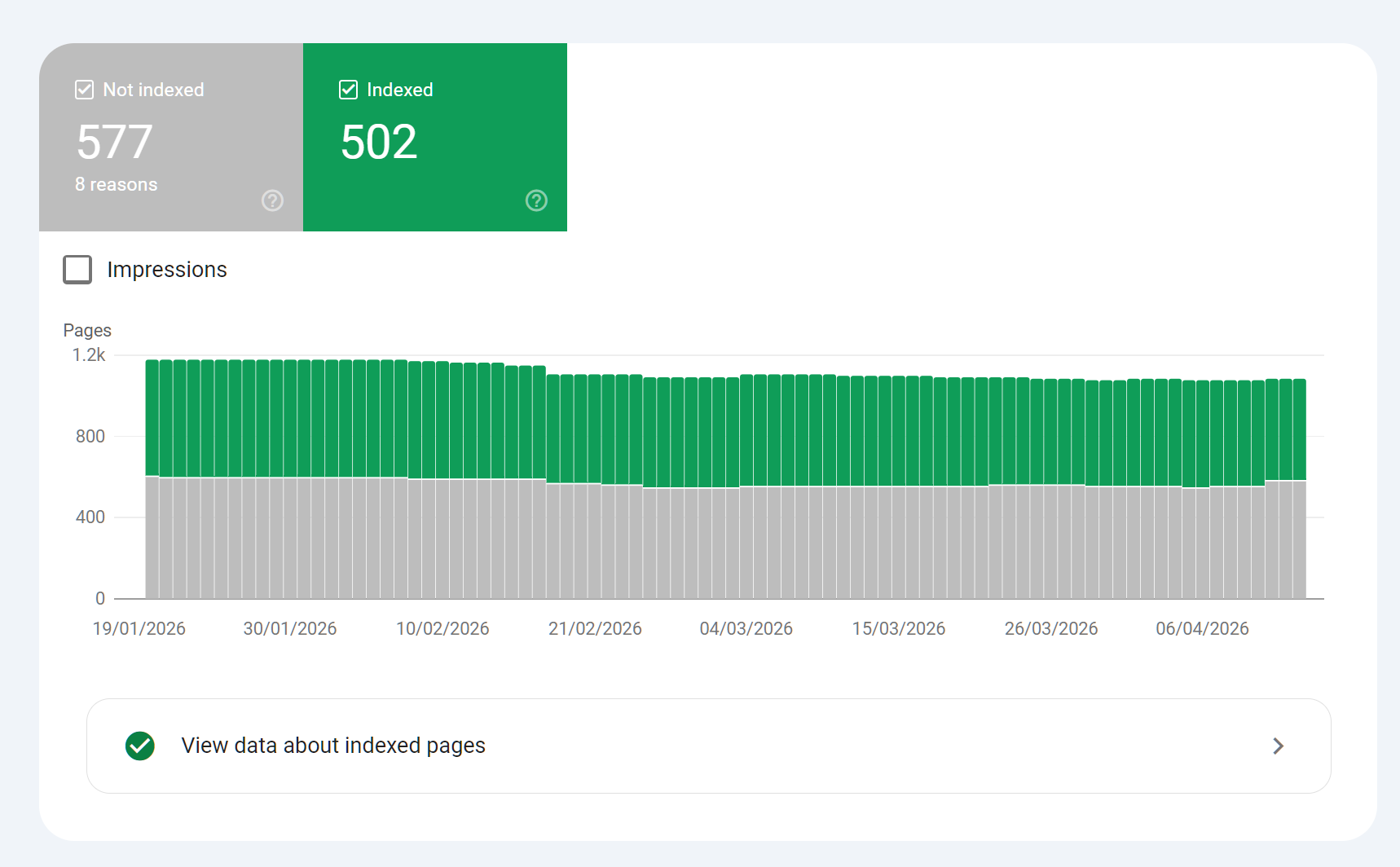Screen dimensions: 1400x867
Task: Click the 06/04/2026 date label
Action: tap(1202, 629)
